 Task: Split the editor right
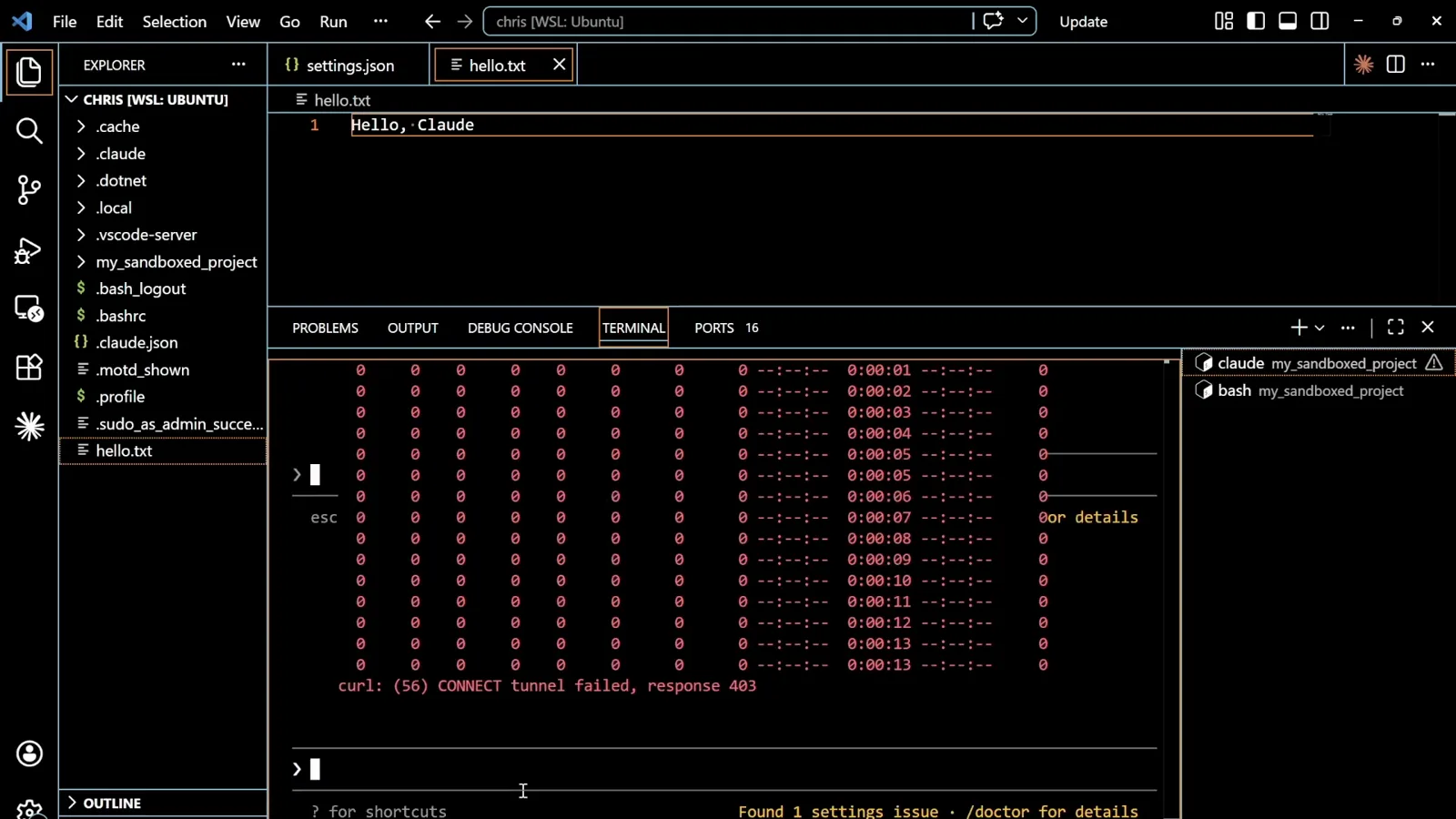pyautogui.click(x=1395, y=65)
